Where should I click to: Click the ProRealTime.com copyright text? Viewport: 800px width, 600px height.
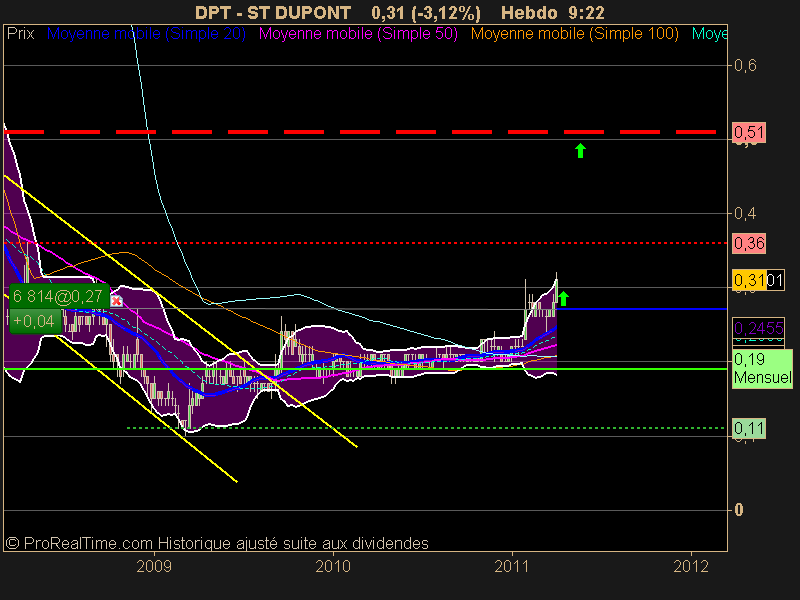217,543
